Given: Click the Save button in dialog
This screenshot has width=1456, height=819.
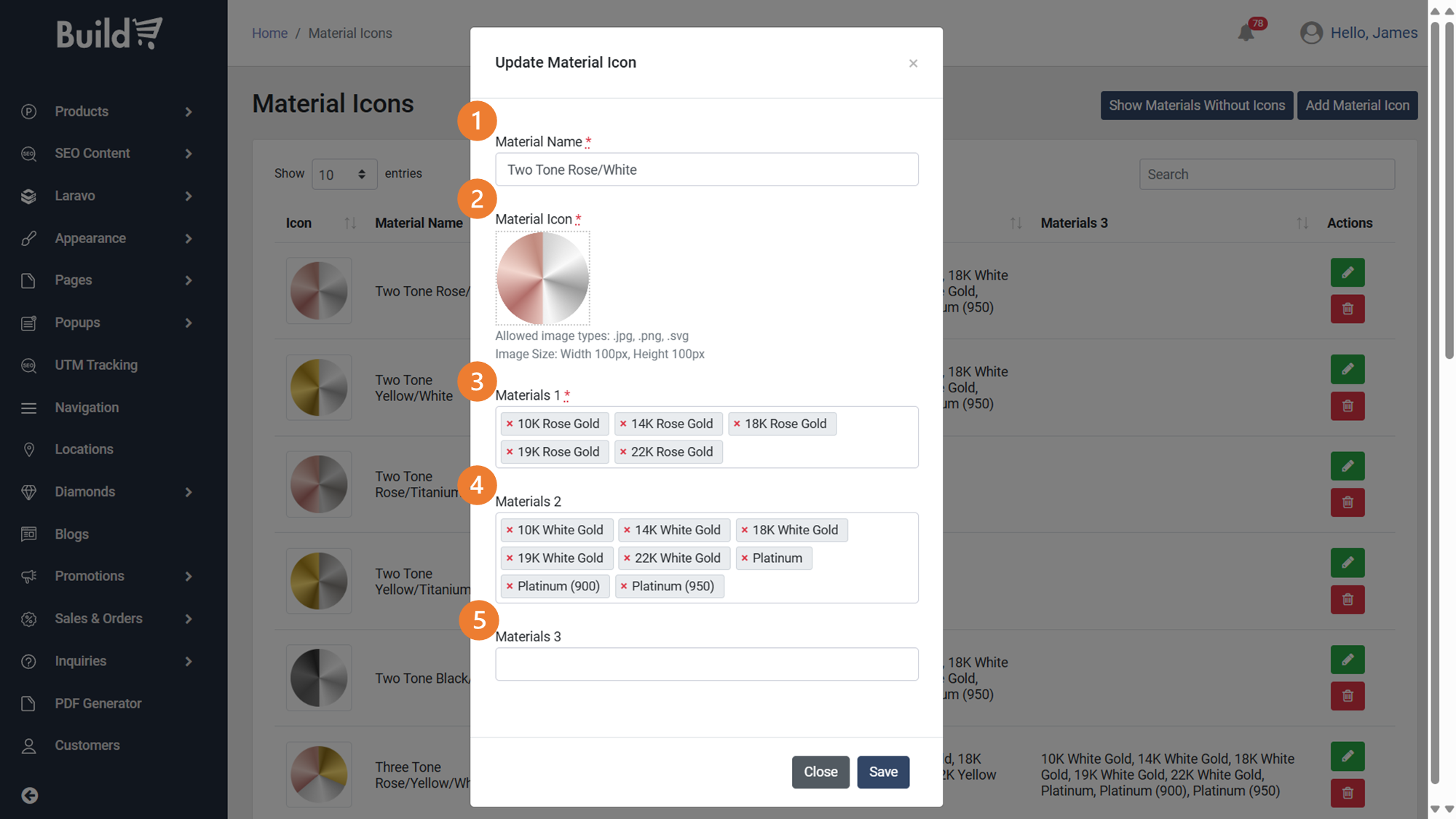Looking at the screenshot, I should (x=883, y=772).
